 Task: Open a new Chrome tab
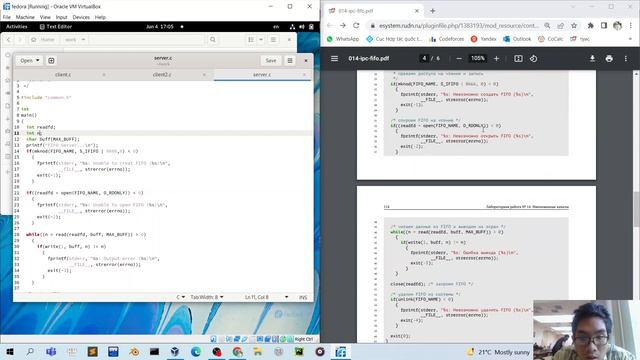(x=433, y=11)
